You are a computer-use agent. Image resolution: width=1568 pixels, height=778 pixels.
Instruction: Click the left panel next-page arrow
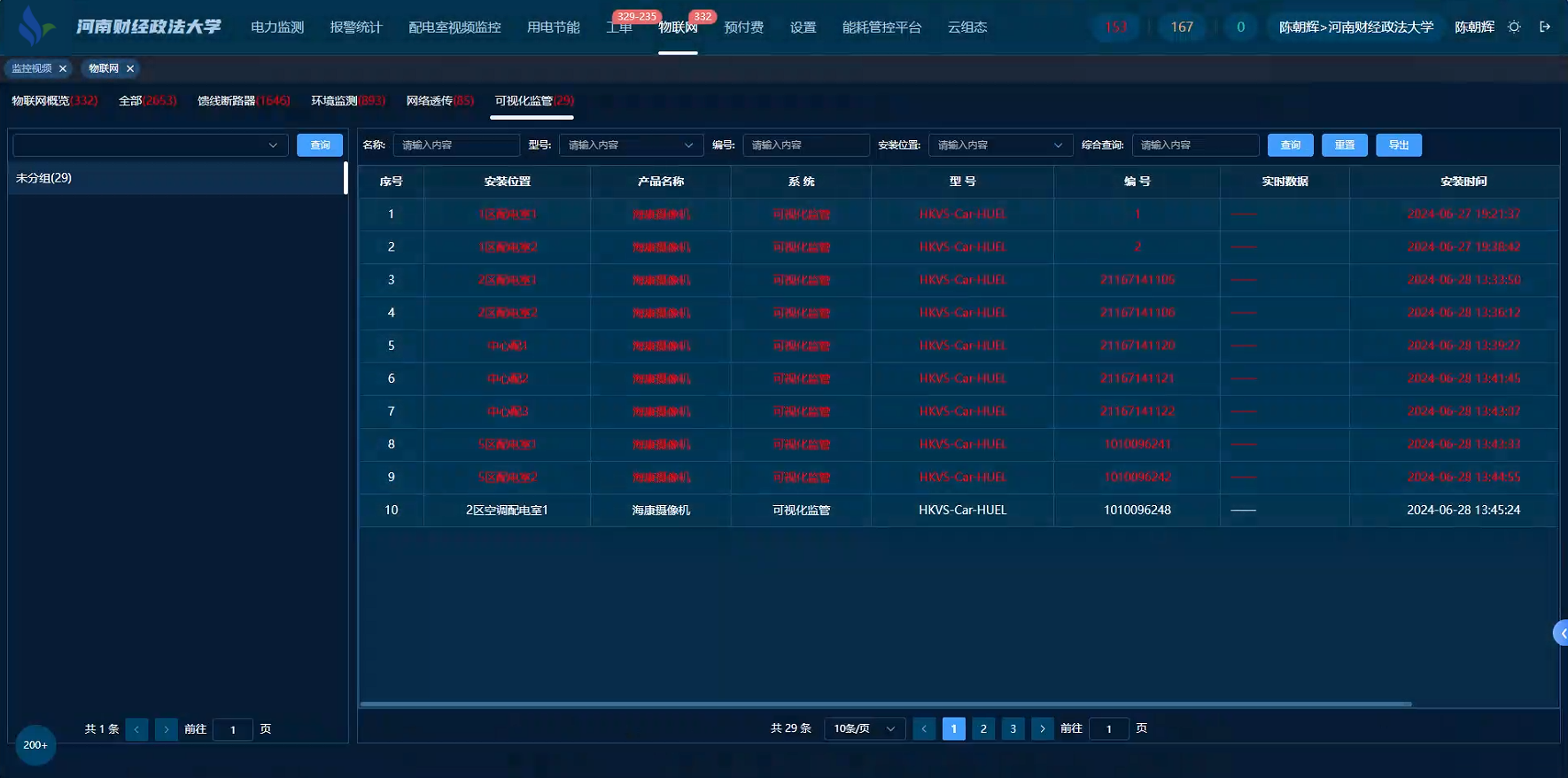click(166, 729)
